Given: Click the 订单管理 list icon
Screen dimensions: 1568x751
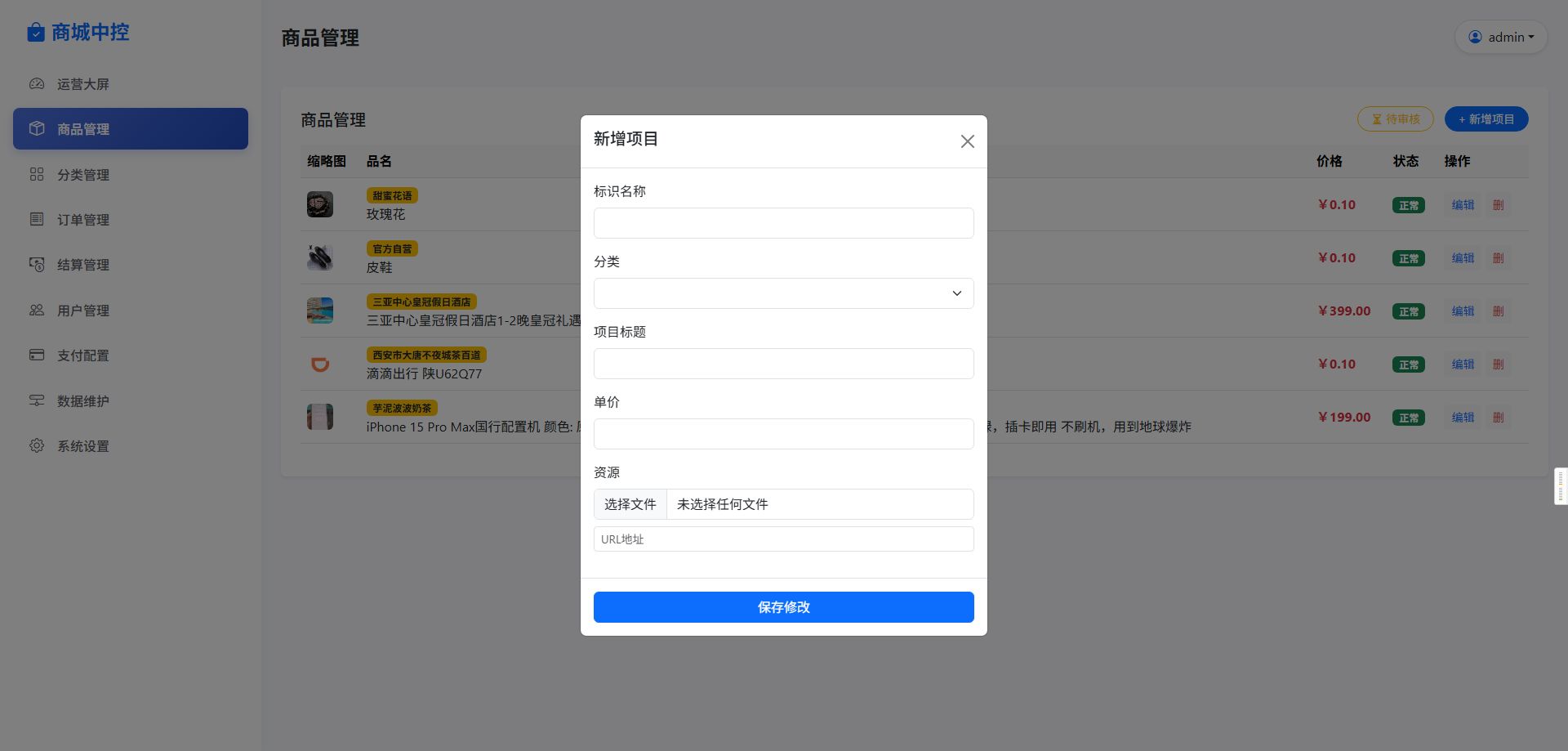Looking at the screenshot, I should 37,219.
